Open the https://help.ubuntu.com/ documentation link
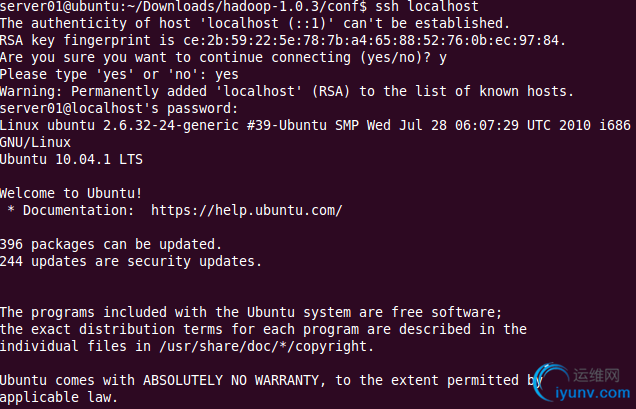 coord(247,210)
